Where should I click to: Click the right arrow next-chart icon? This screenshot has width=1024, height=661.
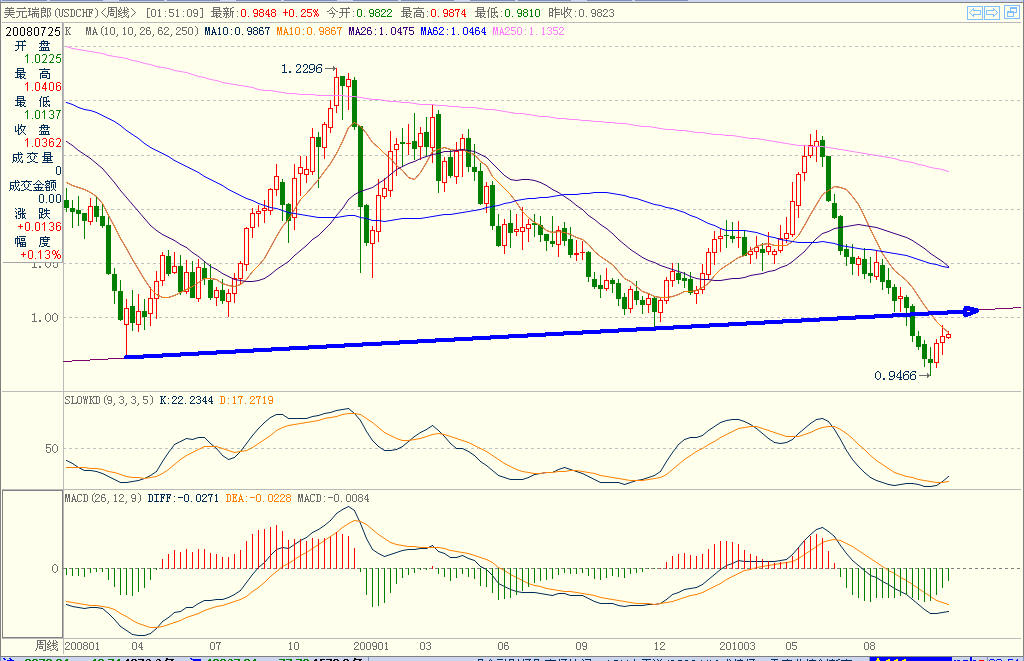991,12
